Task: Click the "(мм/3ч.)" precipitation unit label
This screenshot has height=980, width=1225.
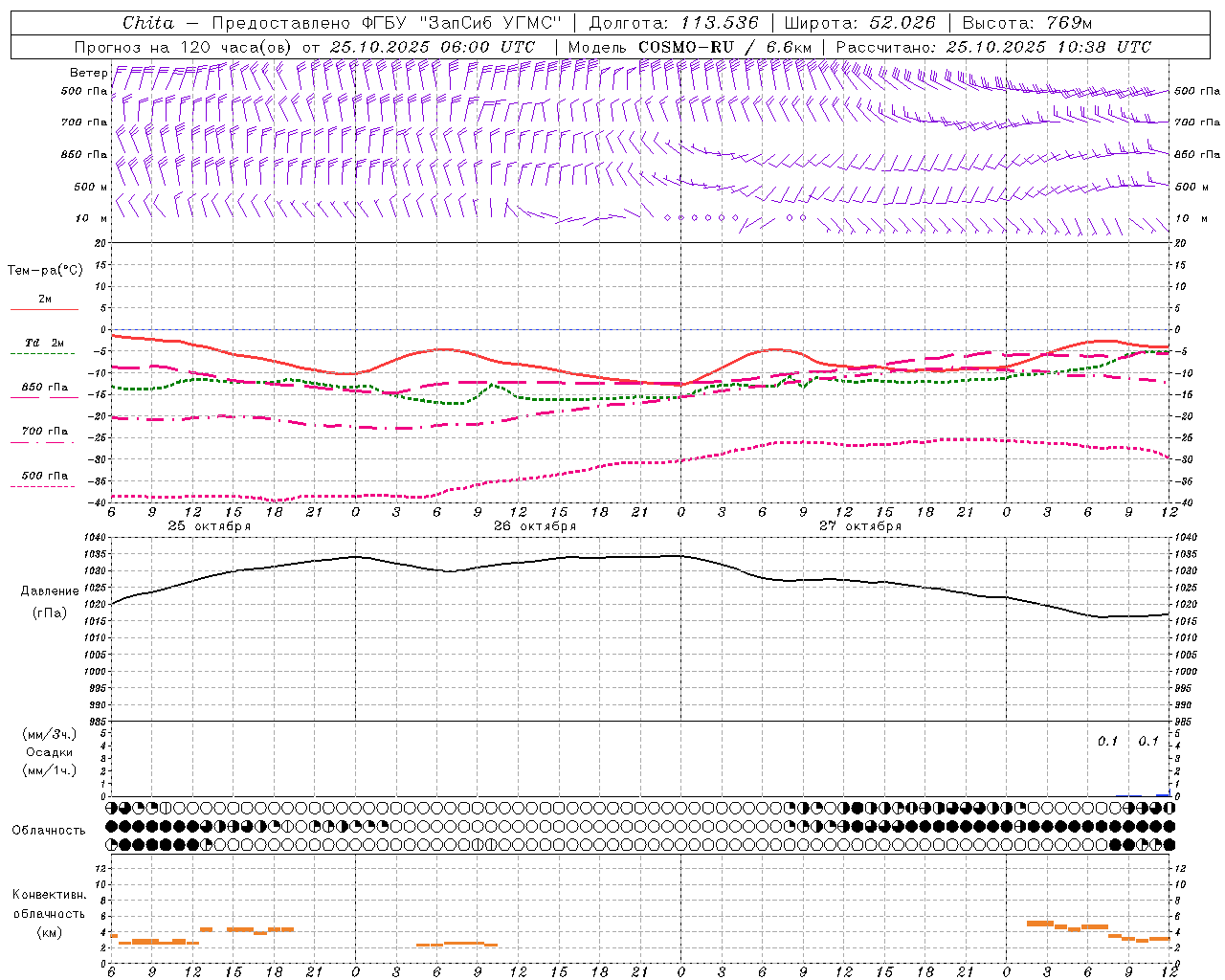Action: (x=50, y=734)
